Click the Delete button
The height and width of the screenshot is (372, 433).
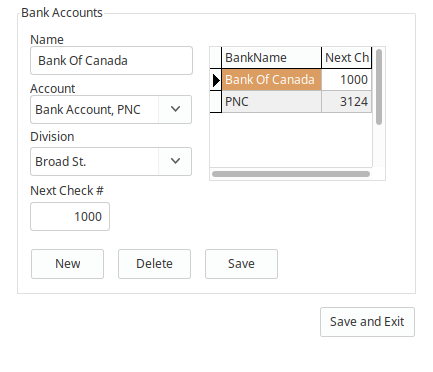[x=154, y=264]
